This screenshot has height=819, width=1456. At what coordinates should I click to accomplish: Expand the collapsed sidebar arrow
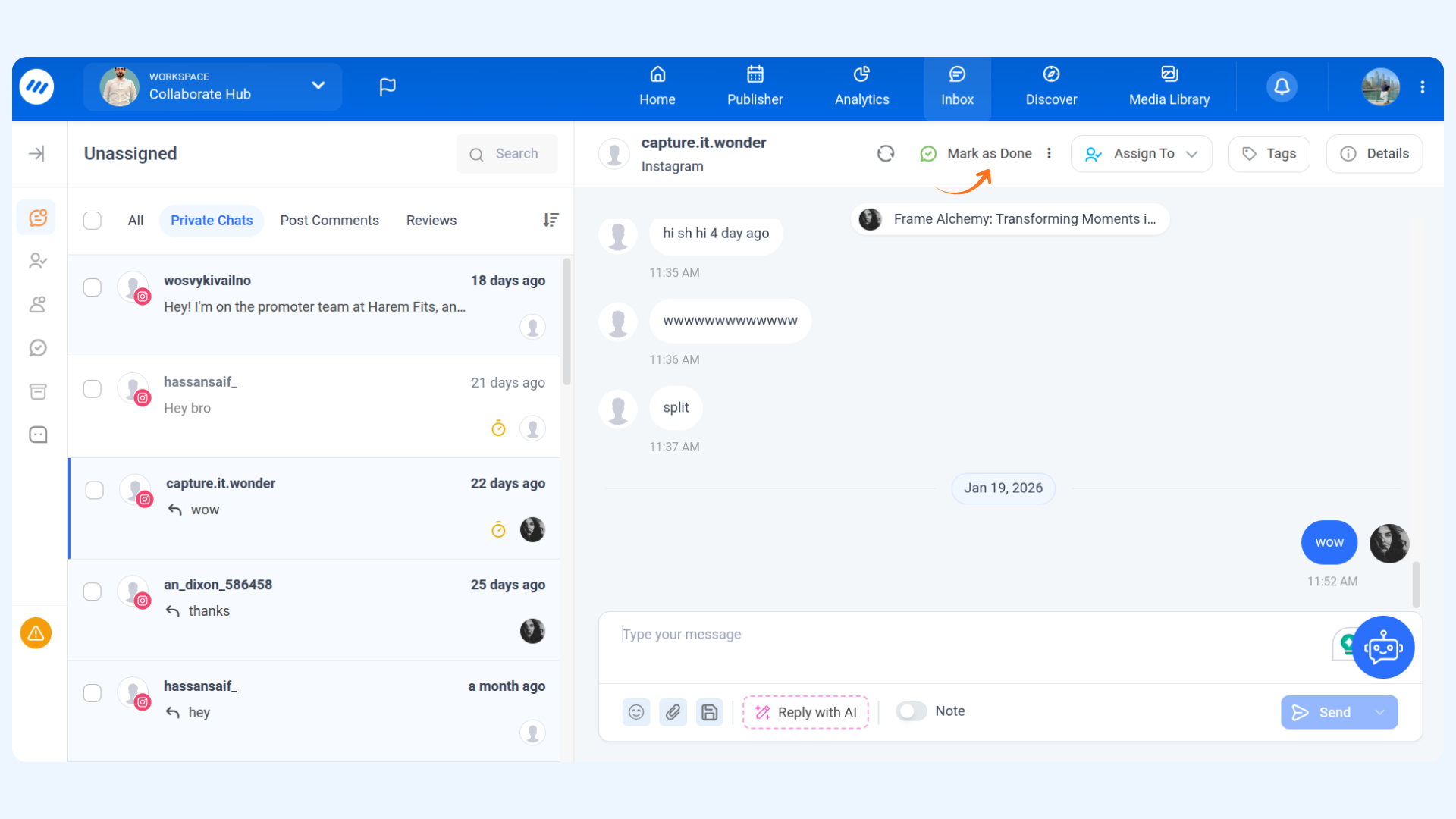point(36,154)
